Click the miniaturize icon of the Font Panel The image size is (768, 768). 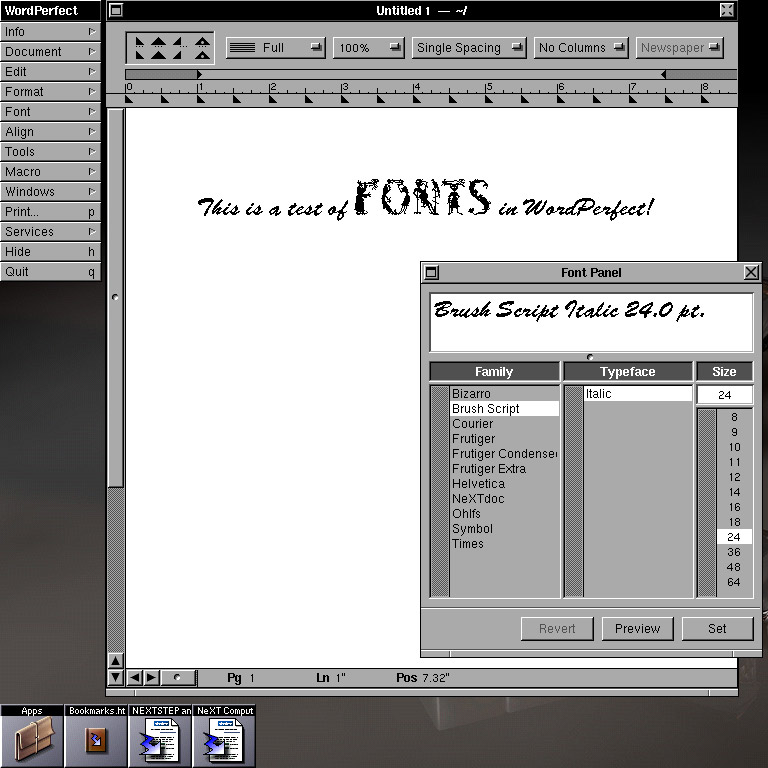click(431, 272)
